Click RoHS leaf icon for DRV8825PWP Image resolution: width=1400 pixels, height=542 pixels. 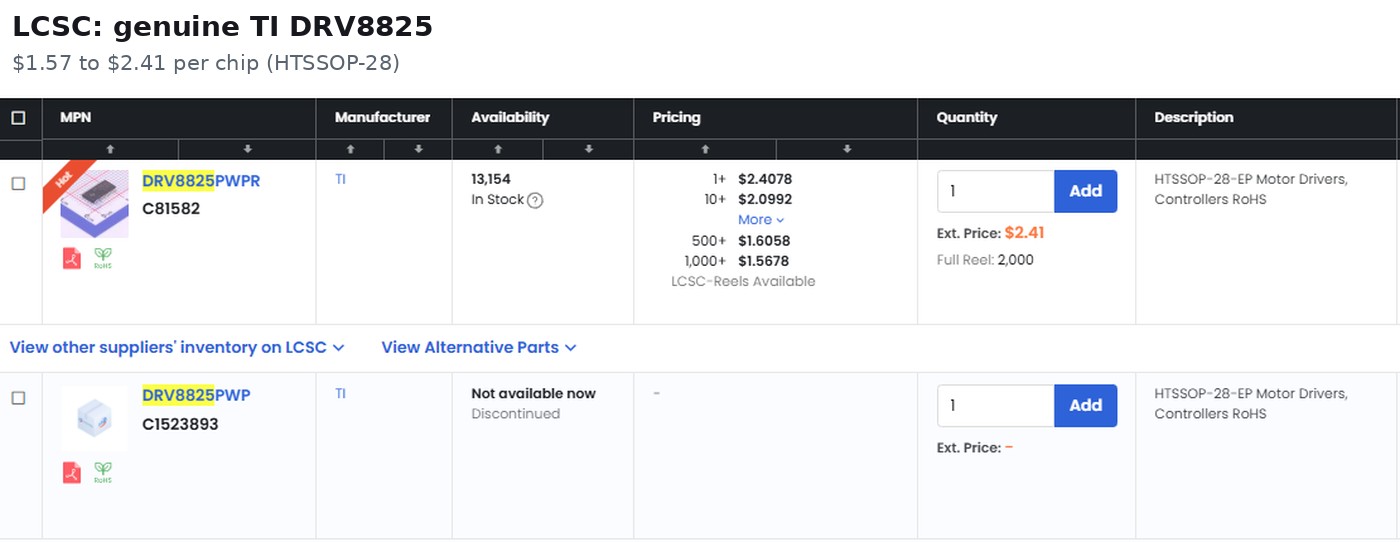[x=103, y=472]
